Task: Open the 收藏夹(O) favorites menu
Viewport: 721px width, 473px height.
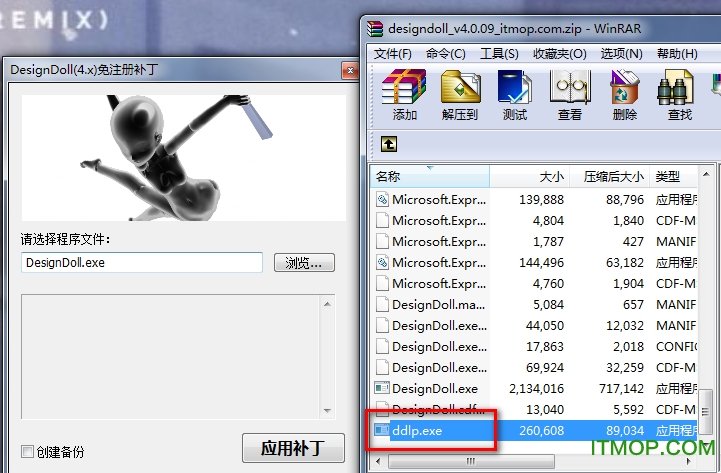Action: point(560,54)
